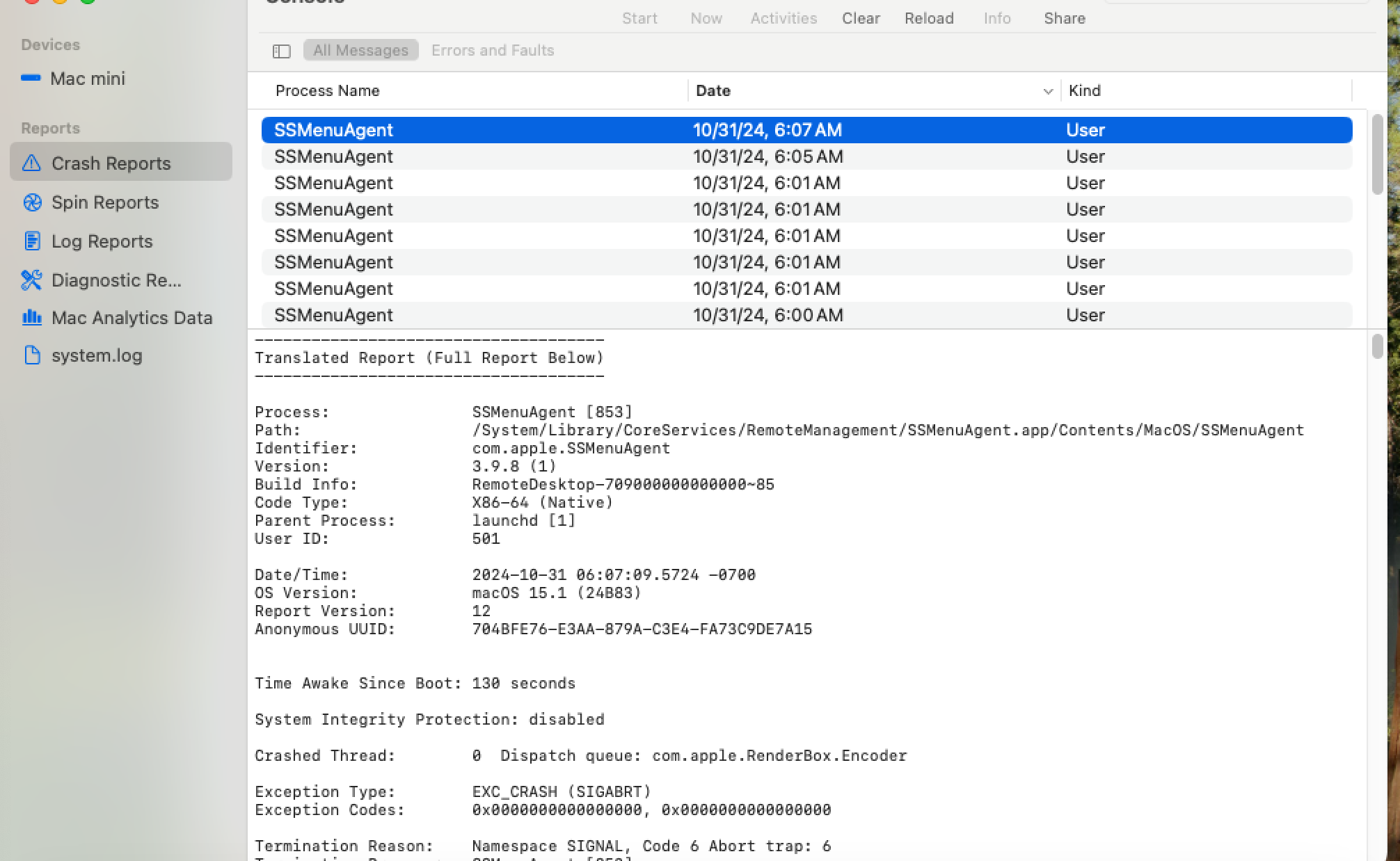Click the Date/Time value 2024-10-31 06:07:09
Image resolution: width=1400 pixels, height=861 pixels.
(614, 574)
